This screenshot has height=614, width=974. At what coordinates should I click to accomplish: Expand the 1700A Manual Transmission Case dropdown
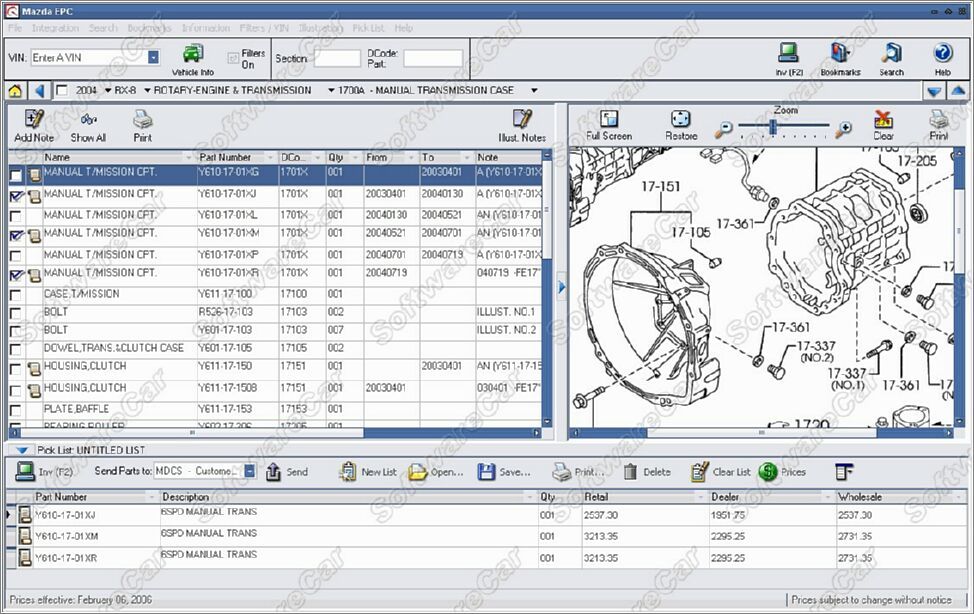534,91
